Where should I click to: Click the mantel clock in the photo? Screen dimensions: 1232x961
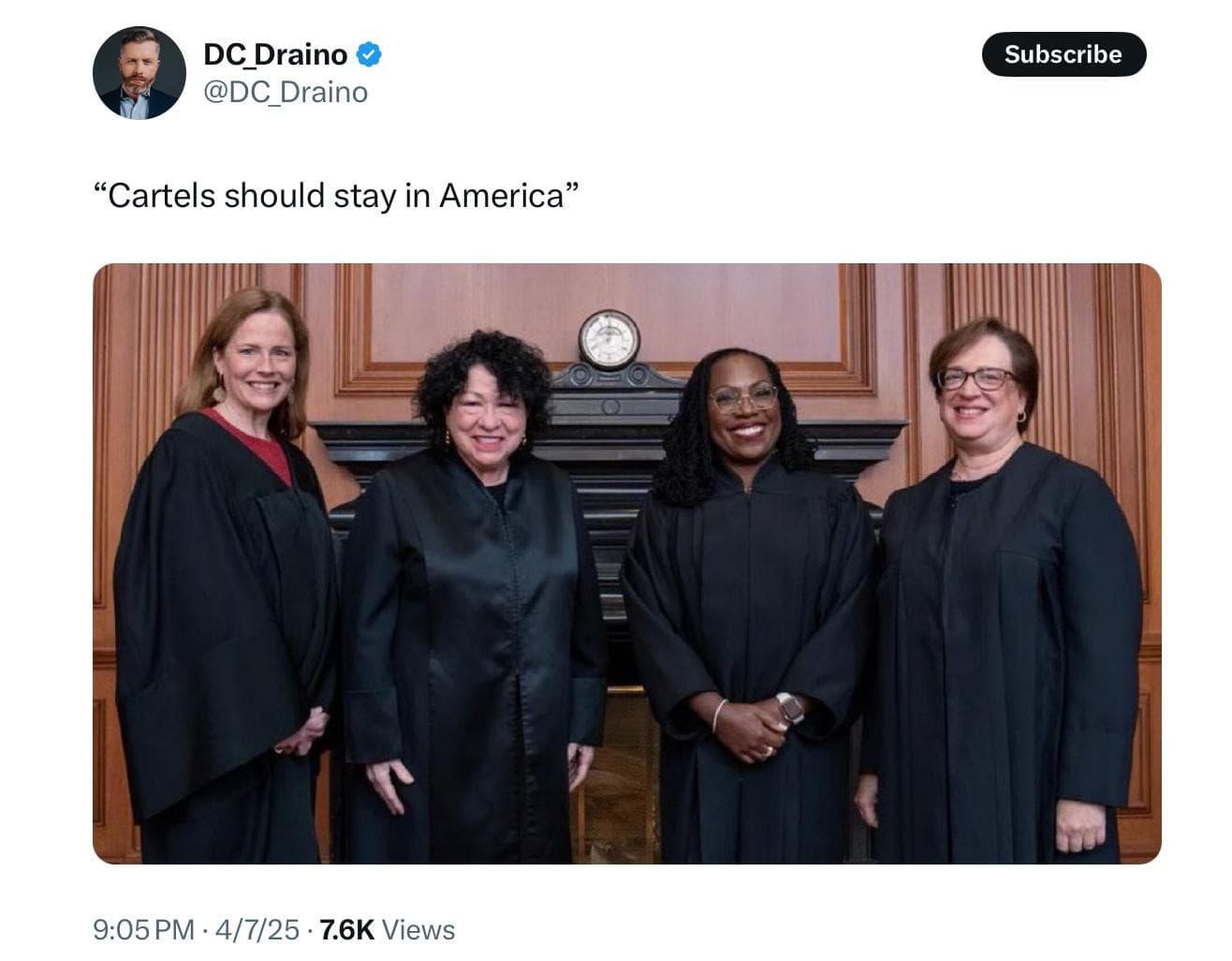[x=609, y=338]
